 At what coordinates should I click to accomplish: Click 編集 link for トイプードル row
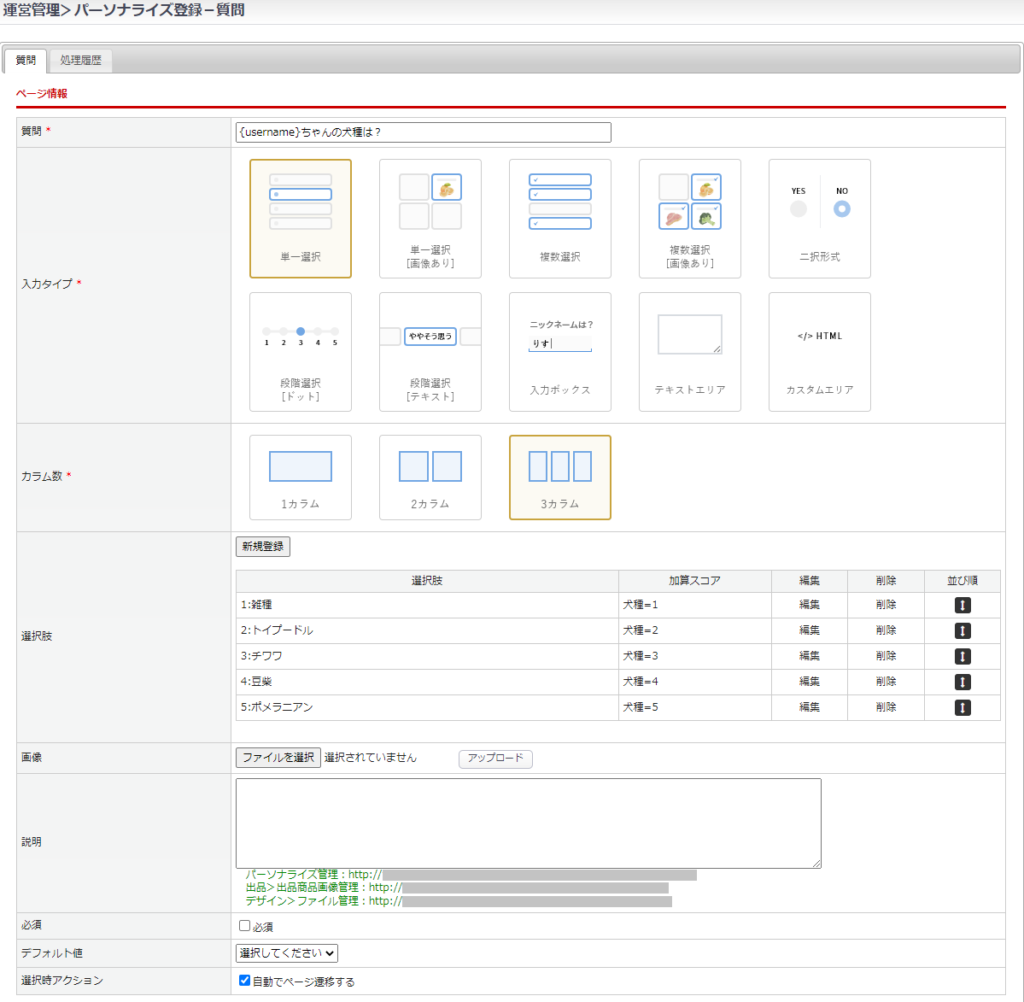pos(809,631)
